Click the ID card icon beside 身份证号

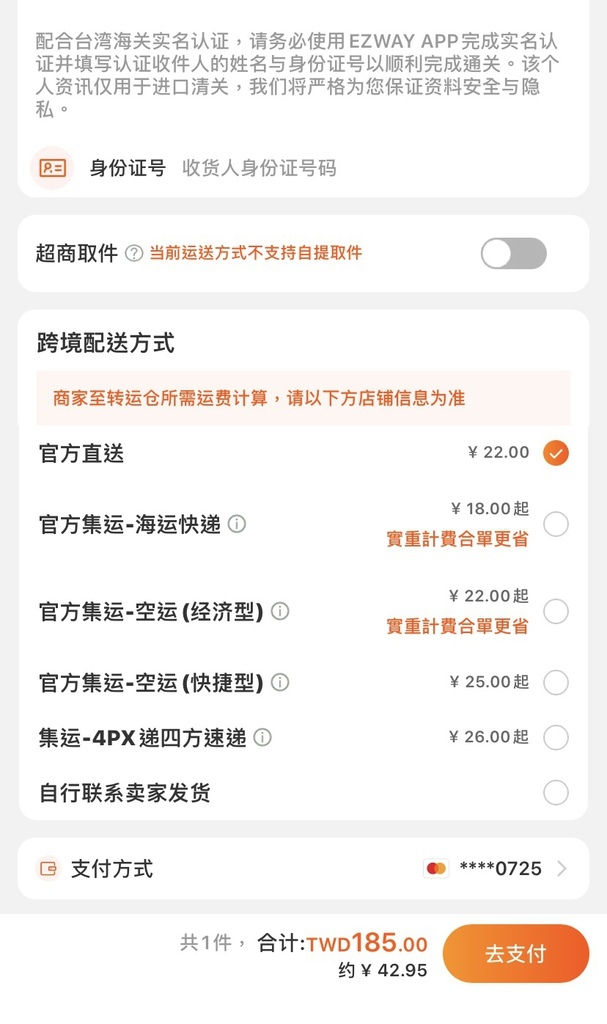click(52, 168)
